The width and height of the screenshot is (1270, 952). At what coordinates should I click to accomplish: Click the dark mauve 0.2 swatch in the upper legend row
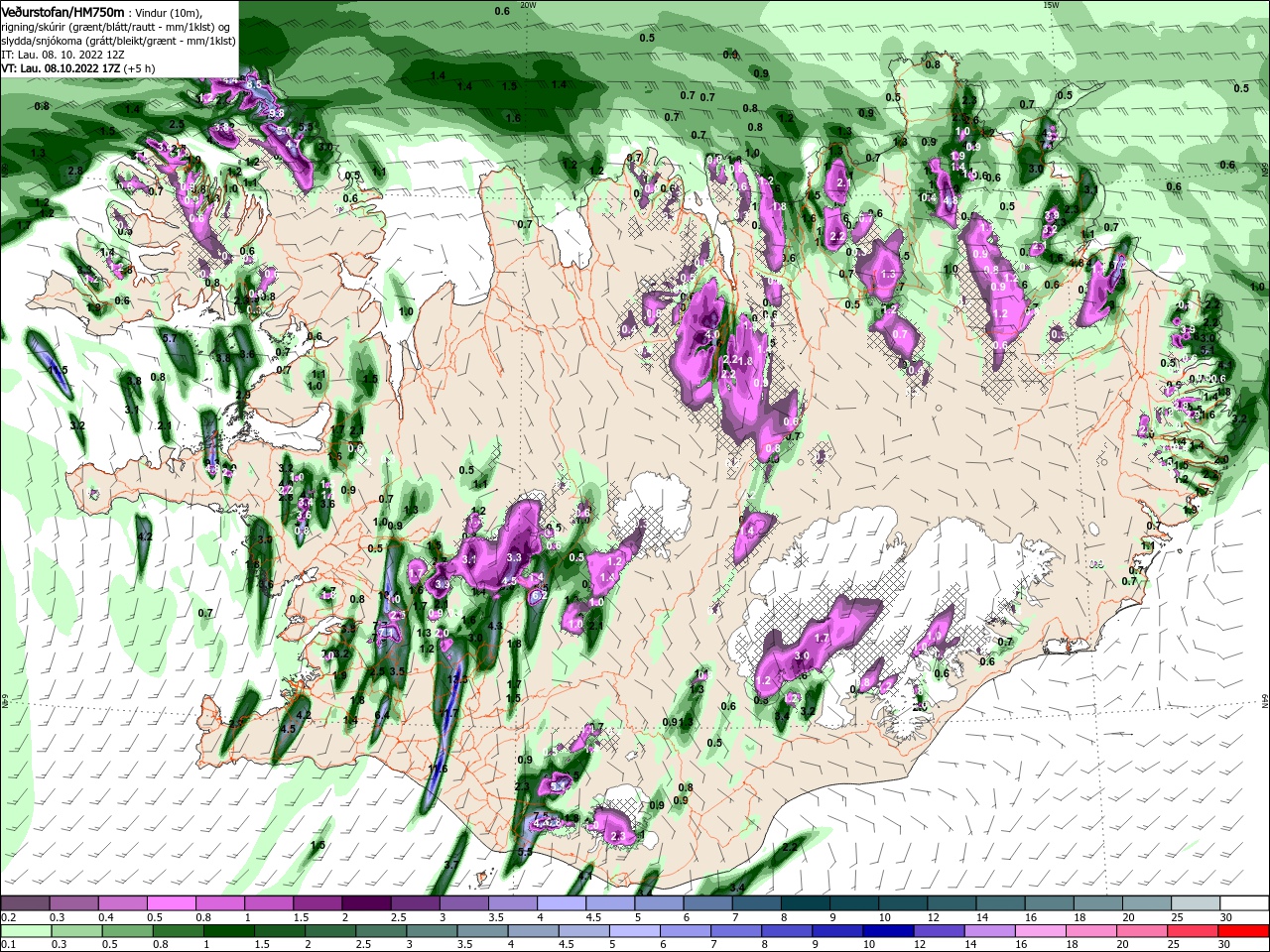(x=25, y=903)
